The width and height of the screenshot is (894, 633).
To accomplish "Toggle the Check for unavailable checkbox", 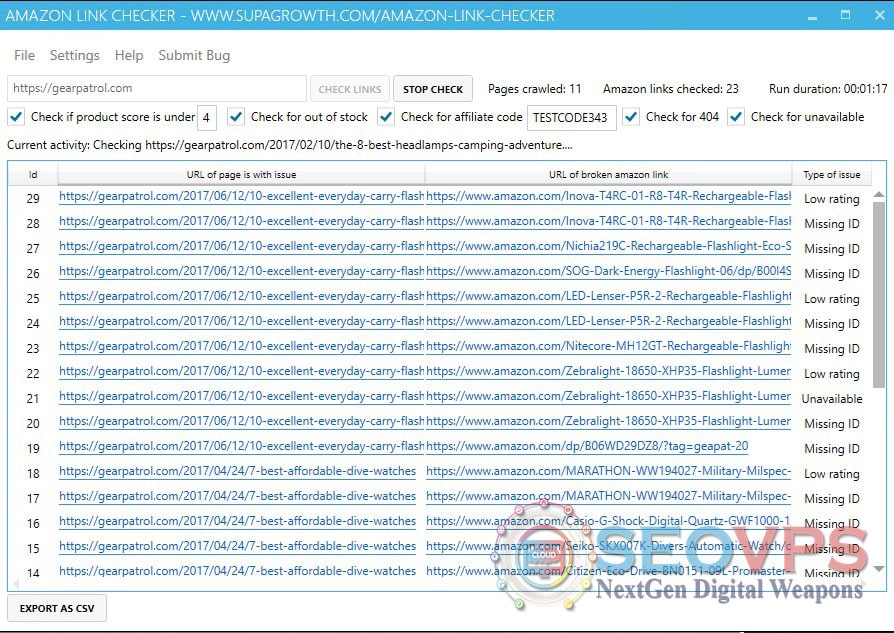I will click(736, 117).
